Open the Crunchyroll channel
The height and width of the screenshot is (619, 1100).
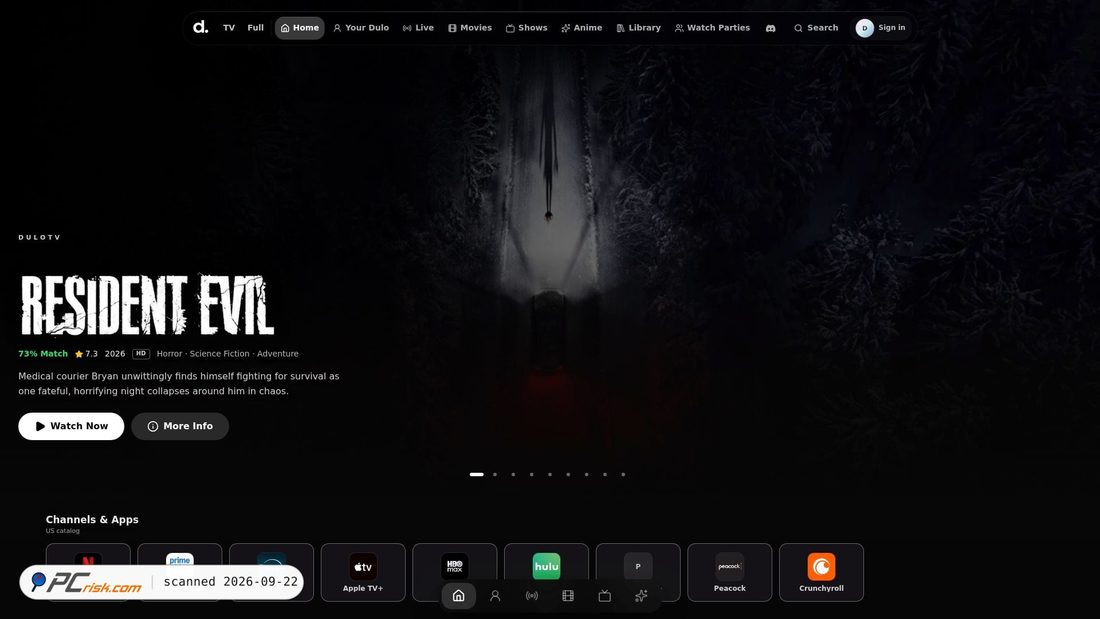click(x=821, y=572)
